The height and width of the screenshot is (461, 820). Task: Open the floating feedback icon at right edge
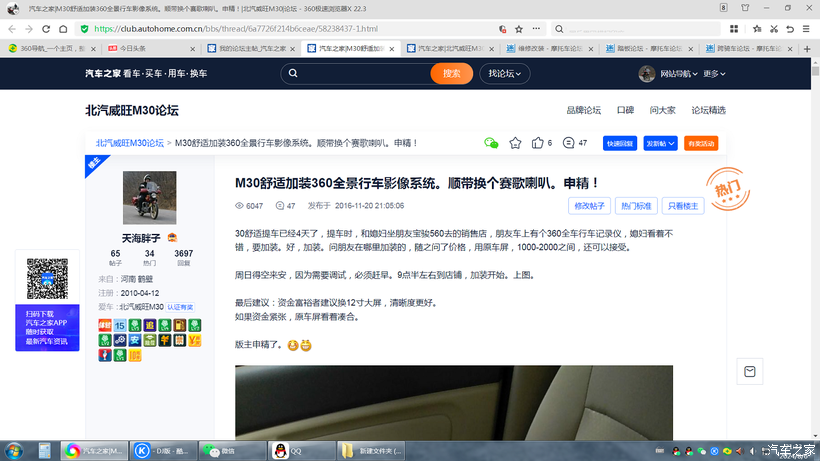749,372
